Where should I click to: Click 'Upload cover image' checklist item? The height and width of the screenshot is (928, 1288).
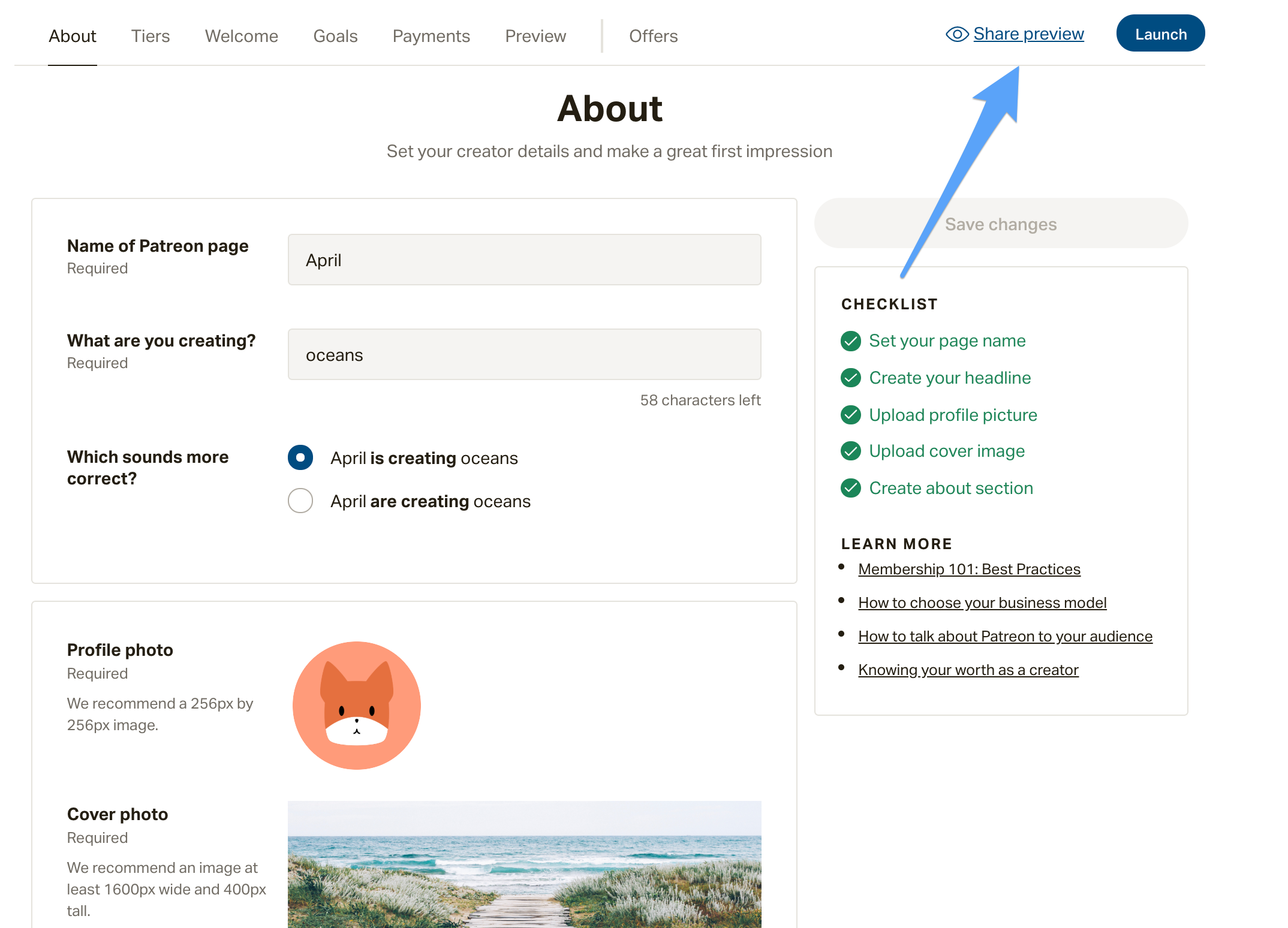tap(947, 451)
